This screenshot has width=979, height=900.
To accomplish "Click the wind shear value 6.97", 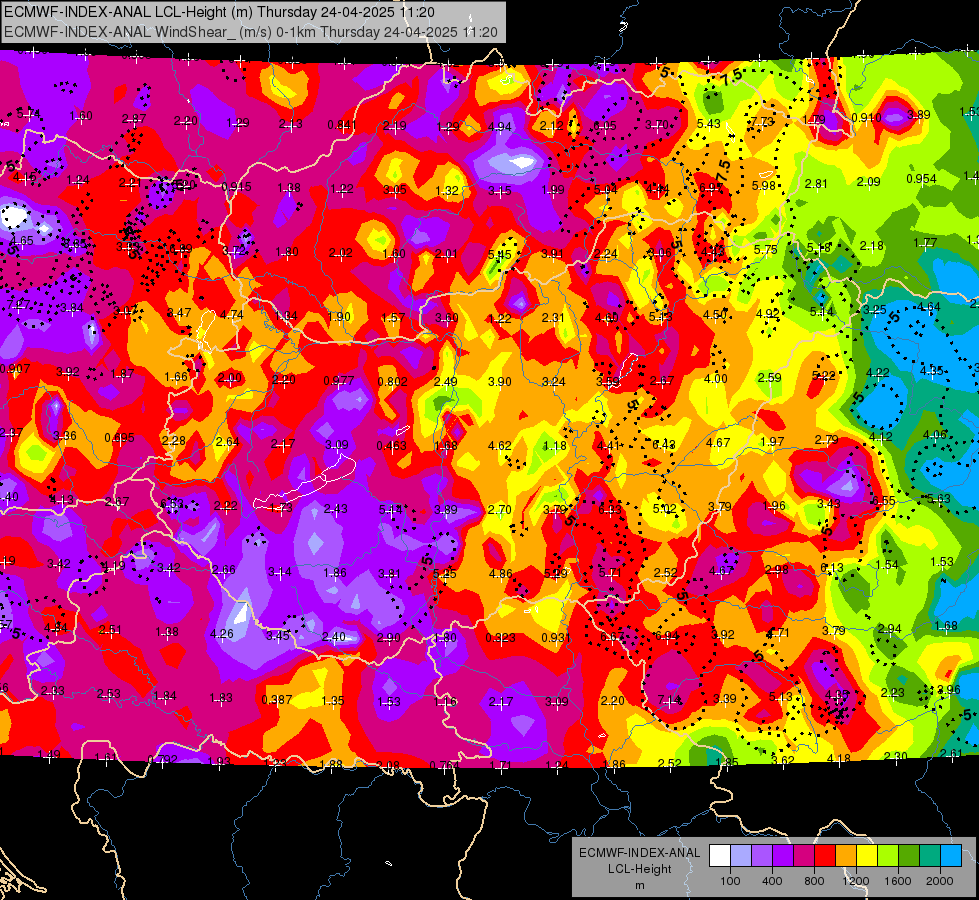I will click(x=711, y=187).
